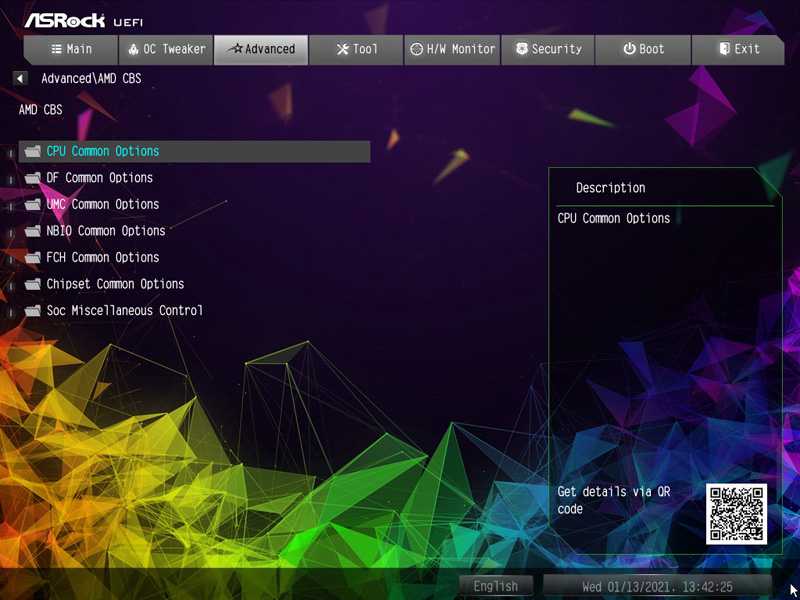This screenshot has width=800, height=600.
Task: Open the Security tab
Action: pos(547,49)
